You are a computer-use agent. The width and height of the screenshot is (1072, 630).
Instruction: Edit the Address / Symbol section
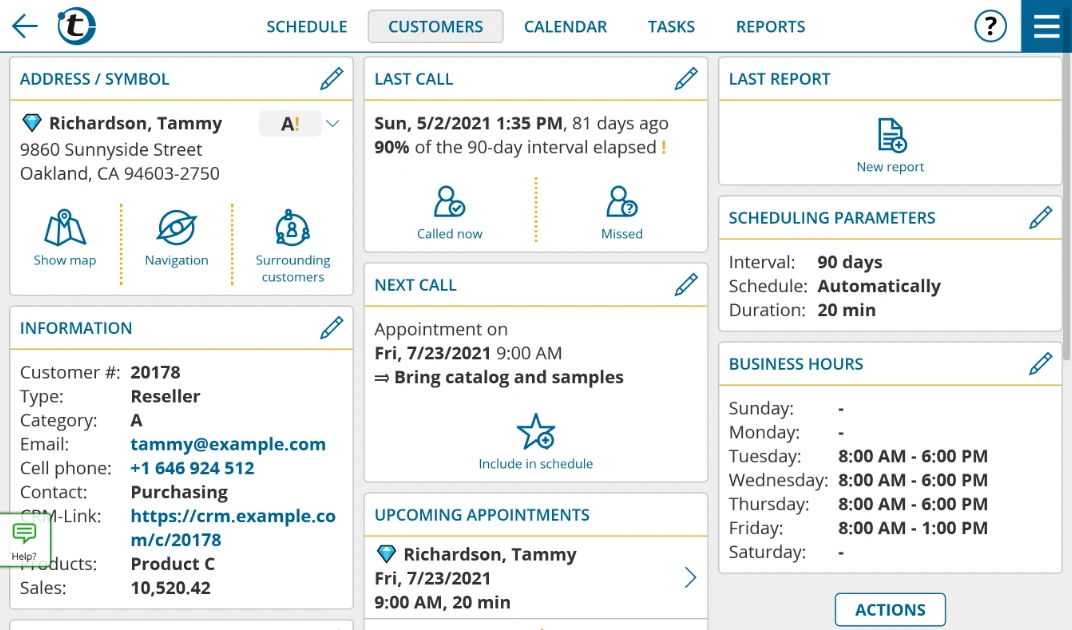click(331, 79)
